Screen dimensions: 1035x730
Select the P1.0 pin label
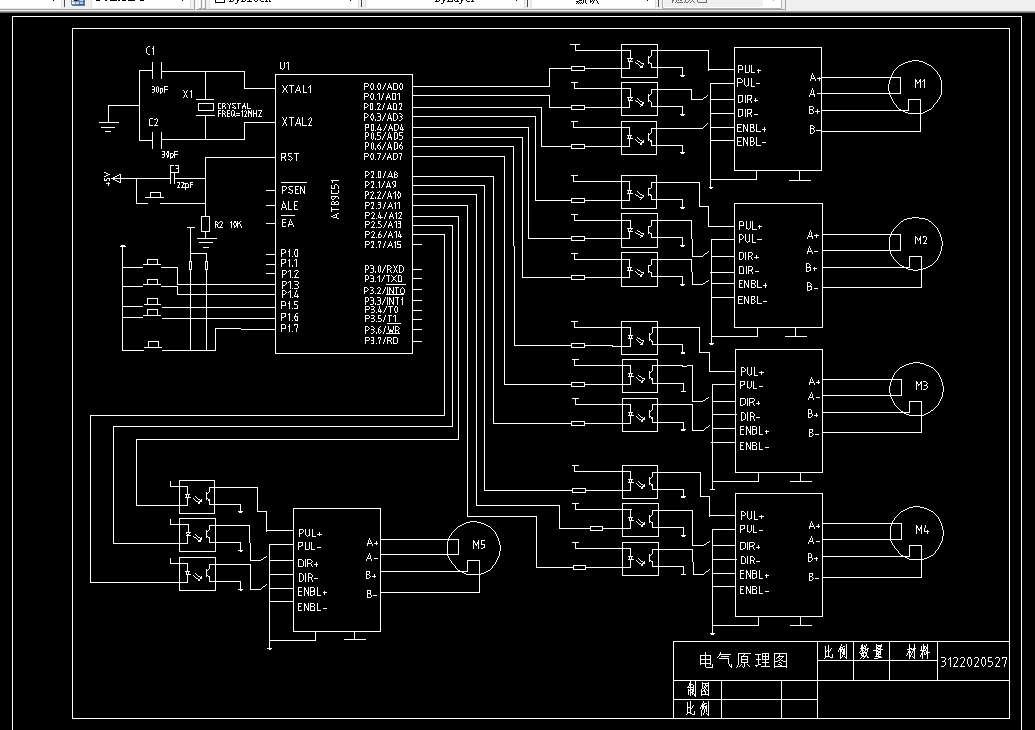(289, 253)
